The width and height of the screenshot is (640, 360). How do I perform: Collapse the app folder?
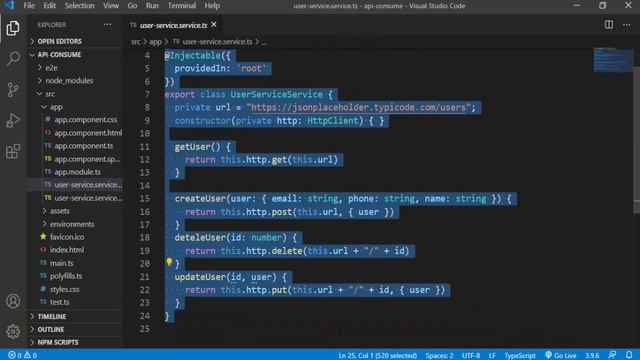76,107
